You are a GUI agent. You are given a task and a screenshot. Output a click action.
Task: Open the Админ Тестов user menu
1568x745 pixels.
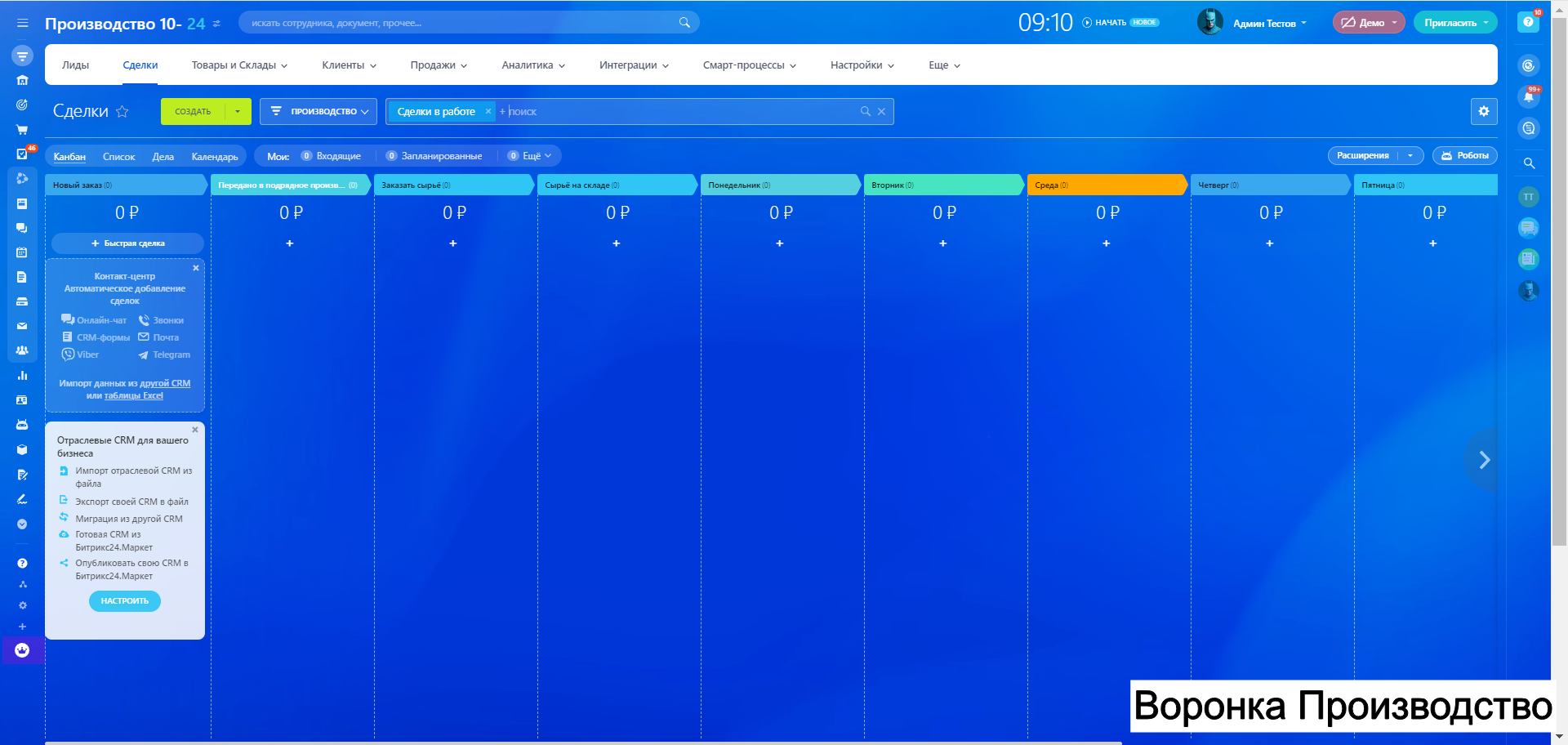(1270, 23)
